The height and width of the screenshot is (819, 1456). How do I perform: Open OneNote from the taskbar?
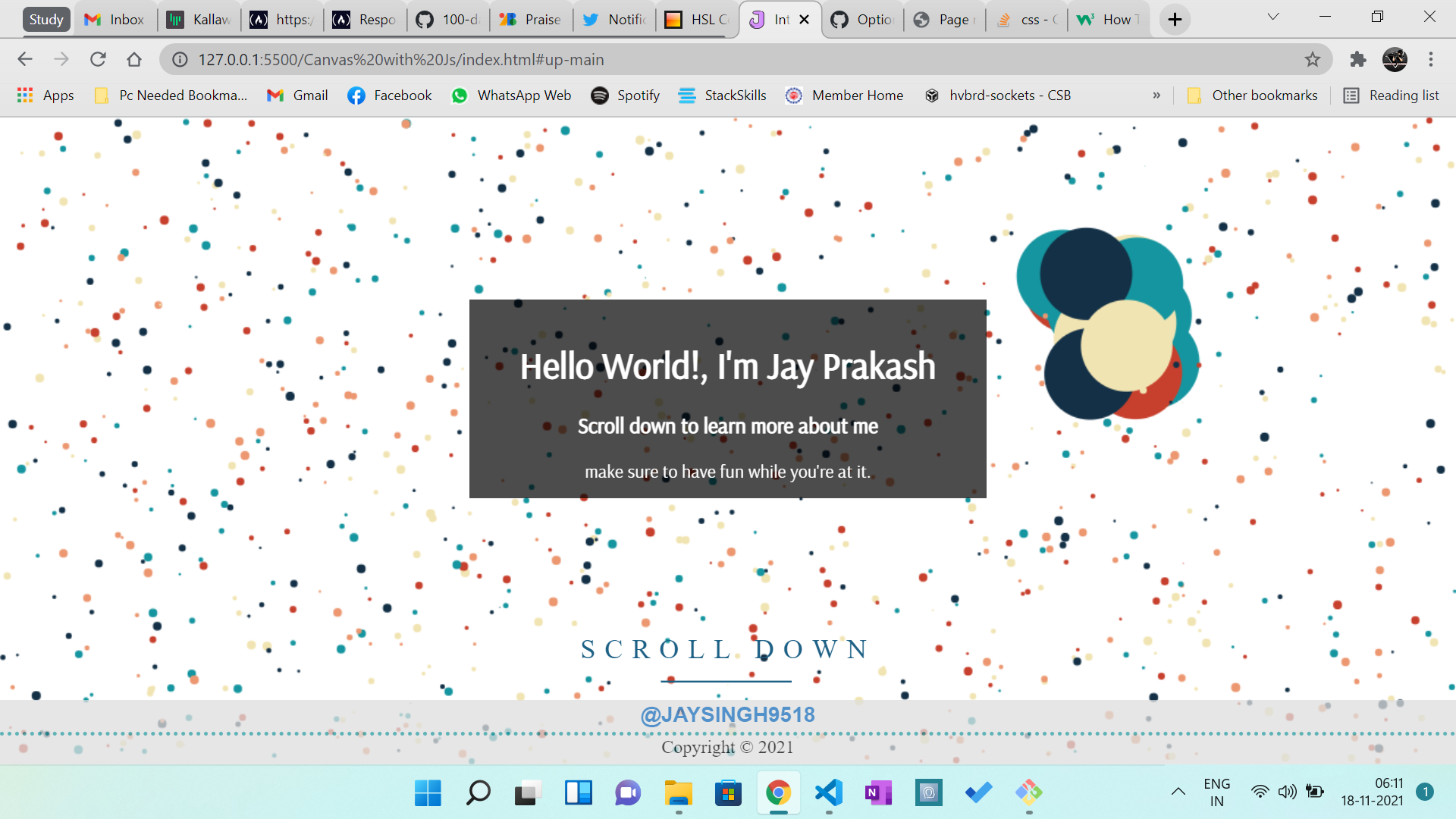pos(877,793)
